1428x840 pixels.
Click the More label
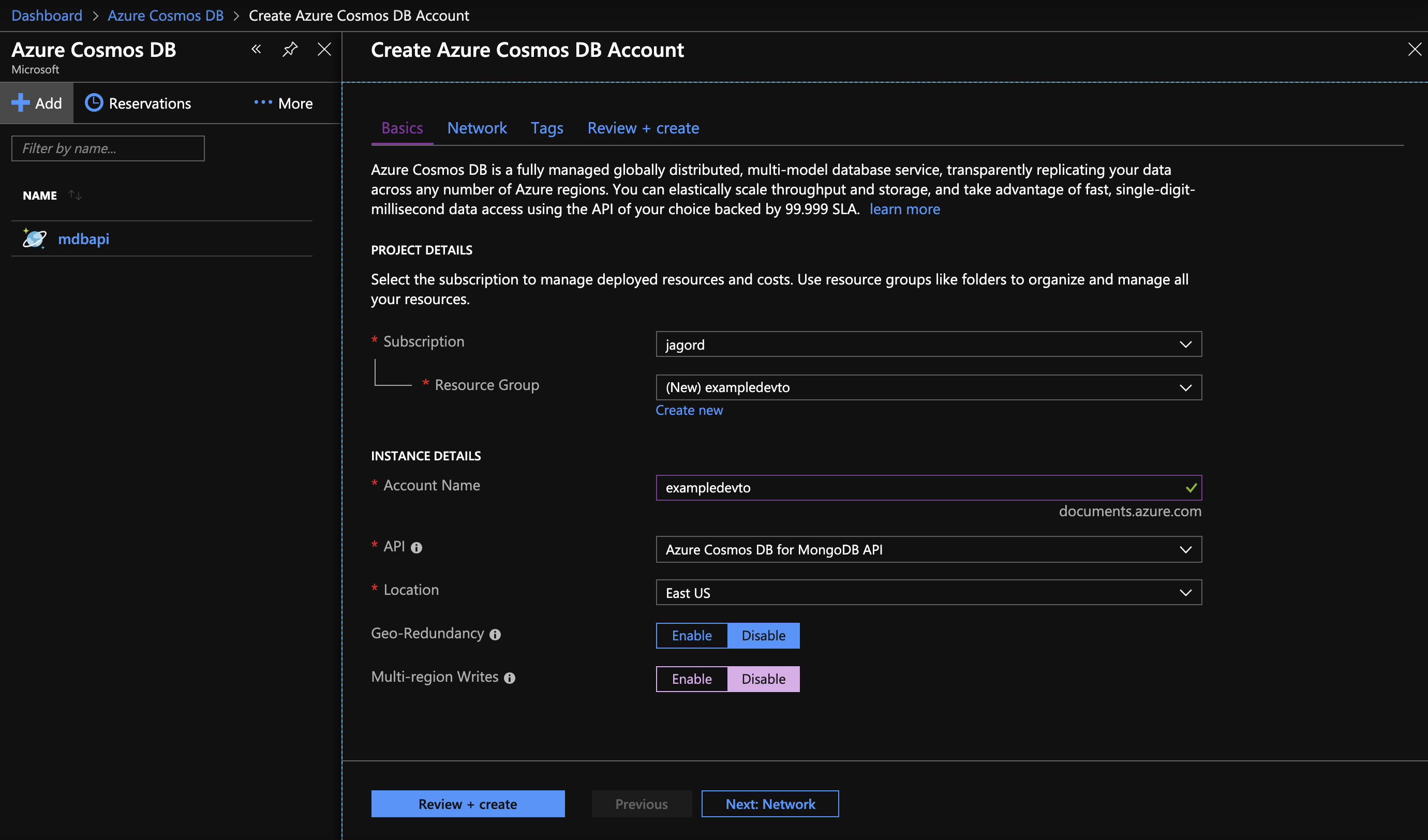[295, 103]
